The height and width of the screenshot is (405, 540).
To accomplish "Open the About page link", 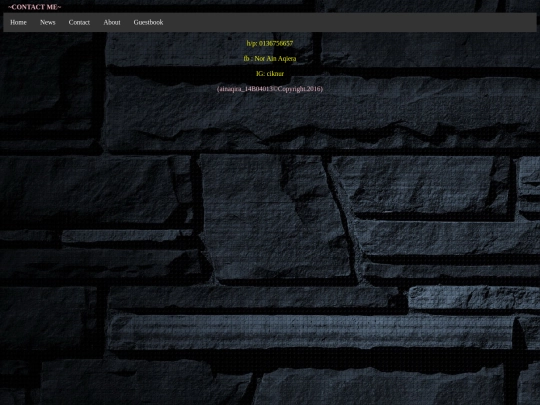I will pos(112,22).
